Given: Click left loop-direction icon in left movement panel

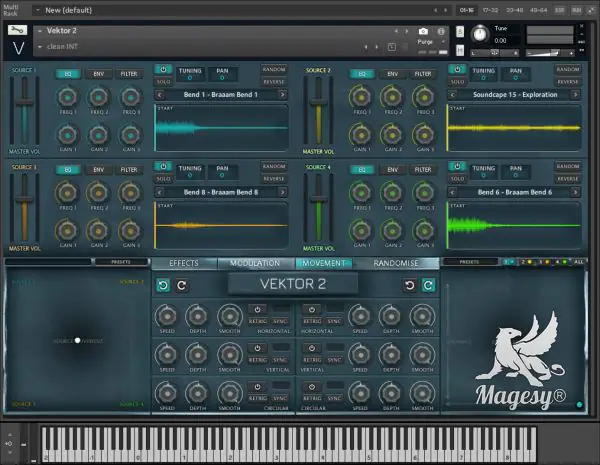Looking at the screenshot, I should pos(163,285).
